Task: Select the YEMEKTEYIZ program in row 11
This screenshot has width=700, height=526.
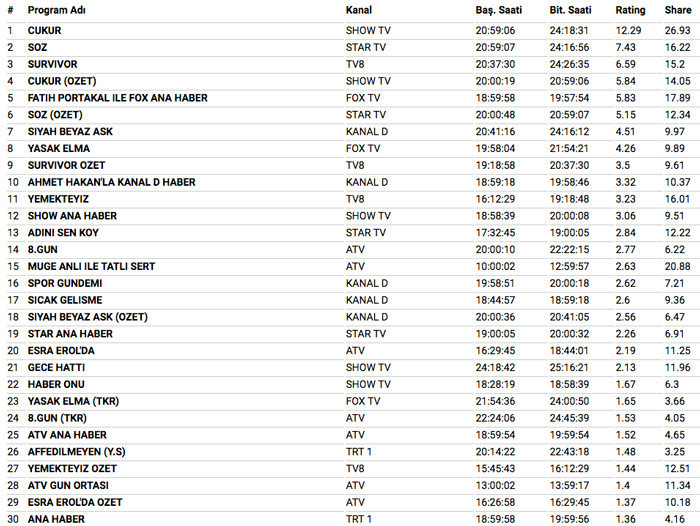Action: (60, 199)
